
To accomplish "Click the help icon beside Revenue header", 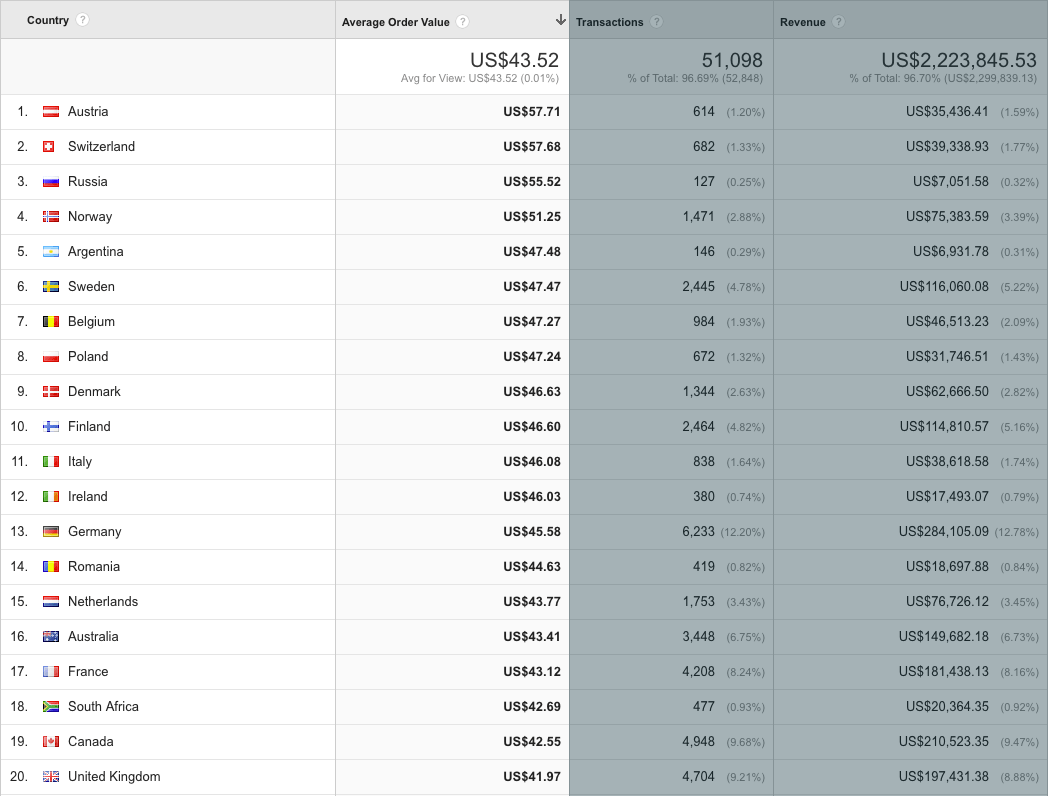I will [838, 22].
